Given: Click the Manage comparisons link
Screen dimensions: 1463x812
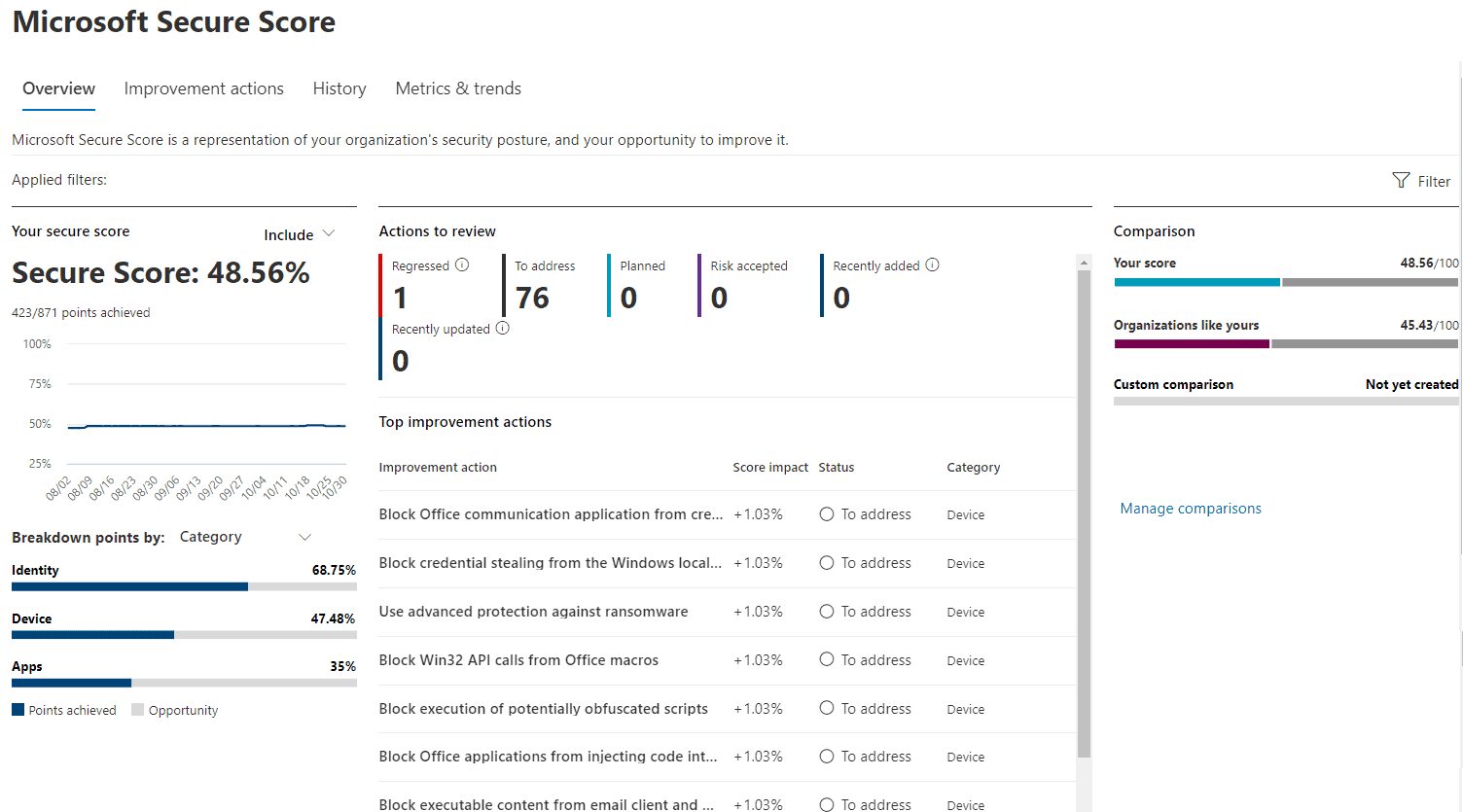Looking at the screenshot, I should [1190, 508].
